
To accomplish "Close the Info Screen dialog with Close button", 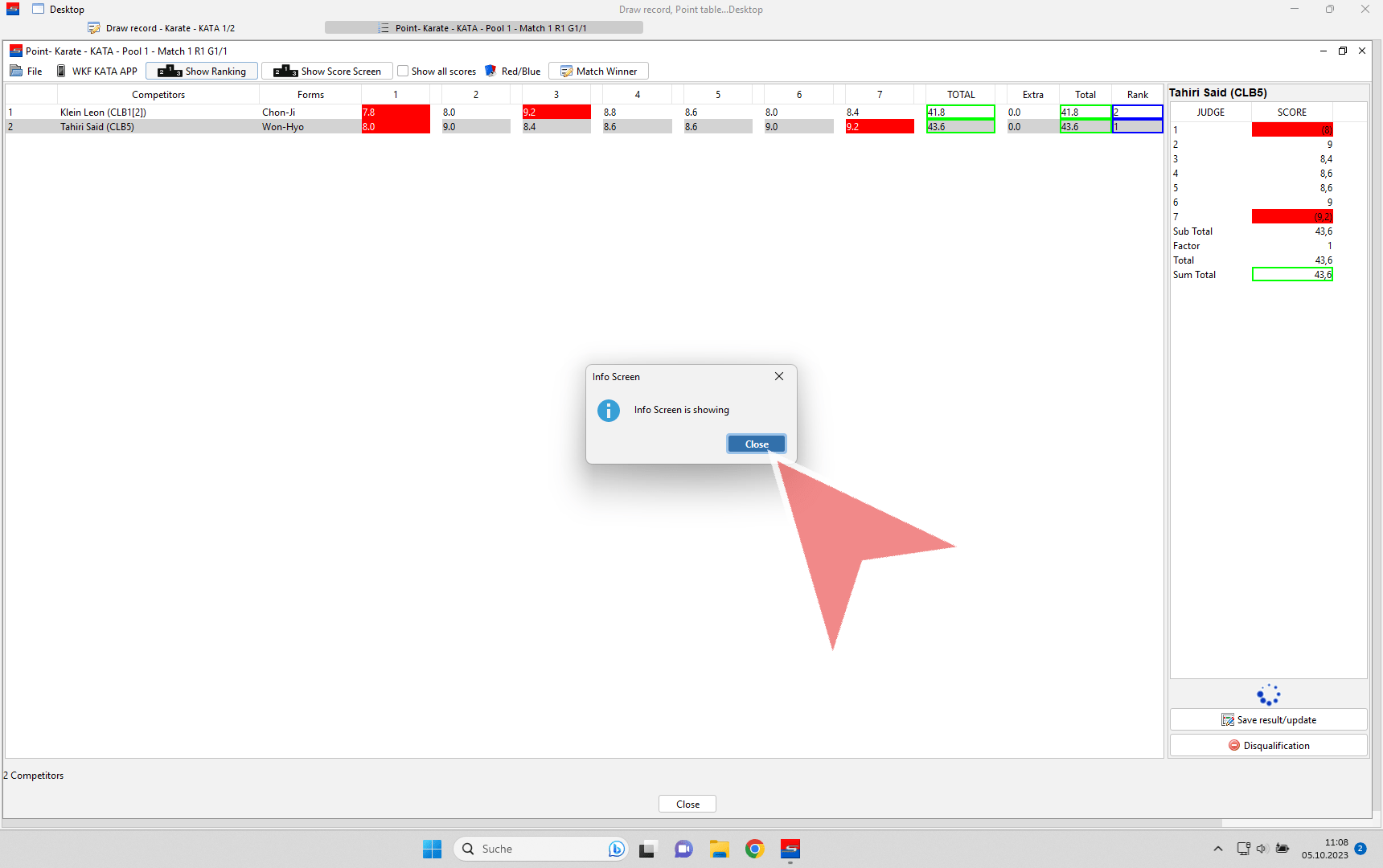I will 756,444.
